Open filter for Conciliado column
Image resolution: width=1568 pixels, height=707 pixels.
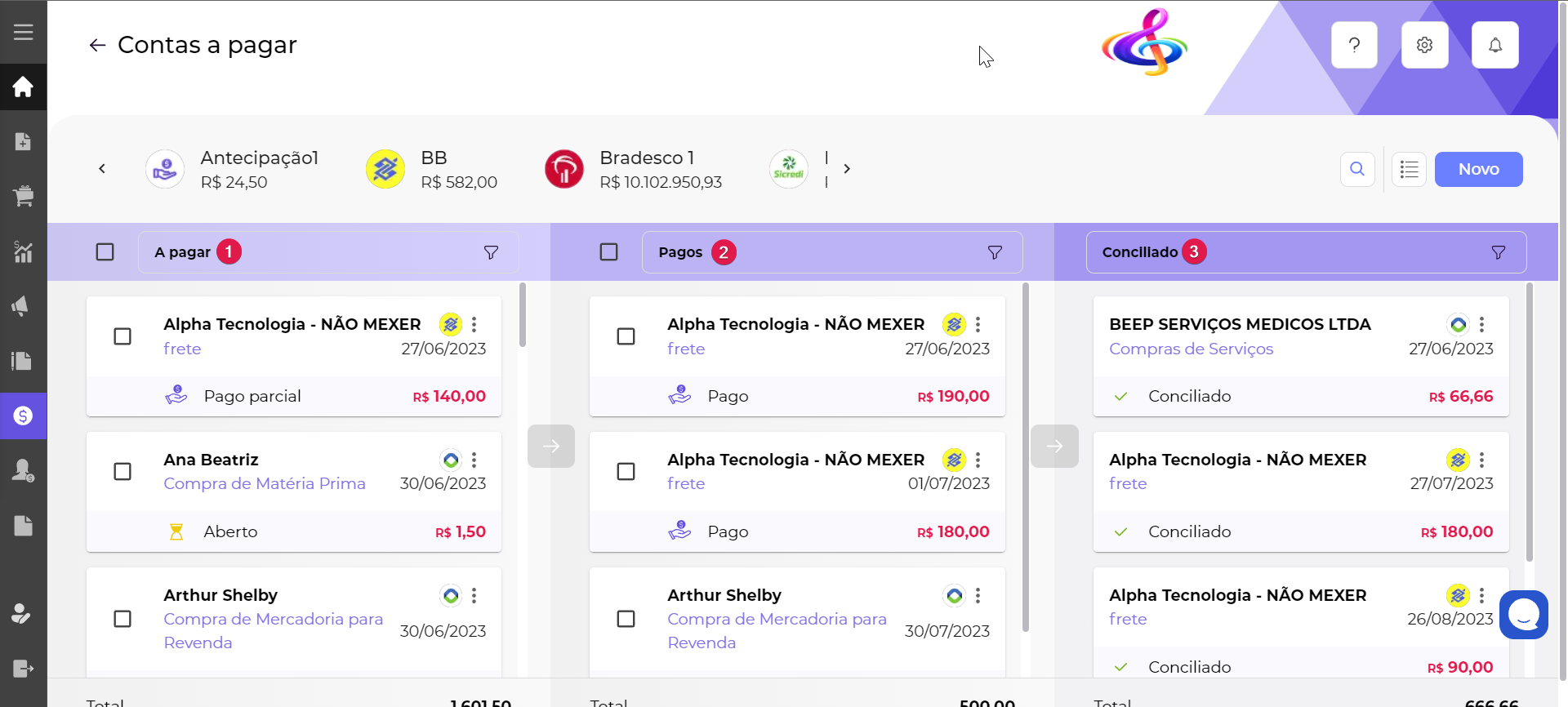pyautogui.click(x=1498, y=252)
